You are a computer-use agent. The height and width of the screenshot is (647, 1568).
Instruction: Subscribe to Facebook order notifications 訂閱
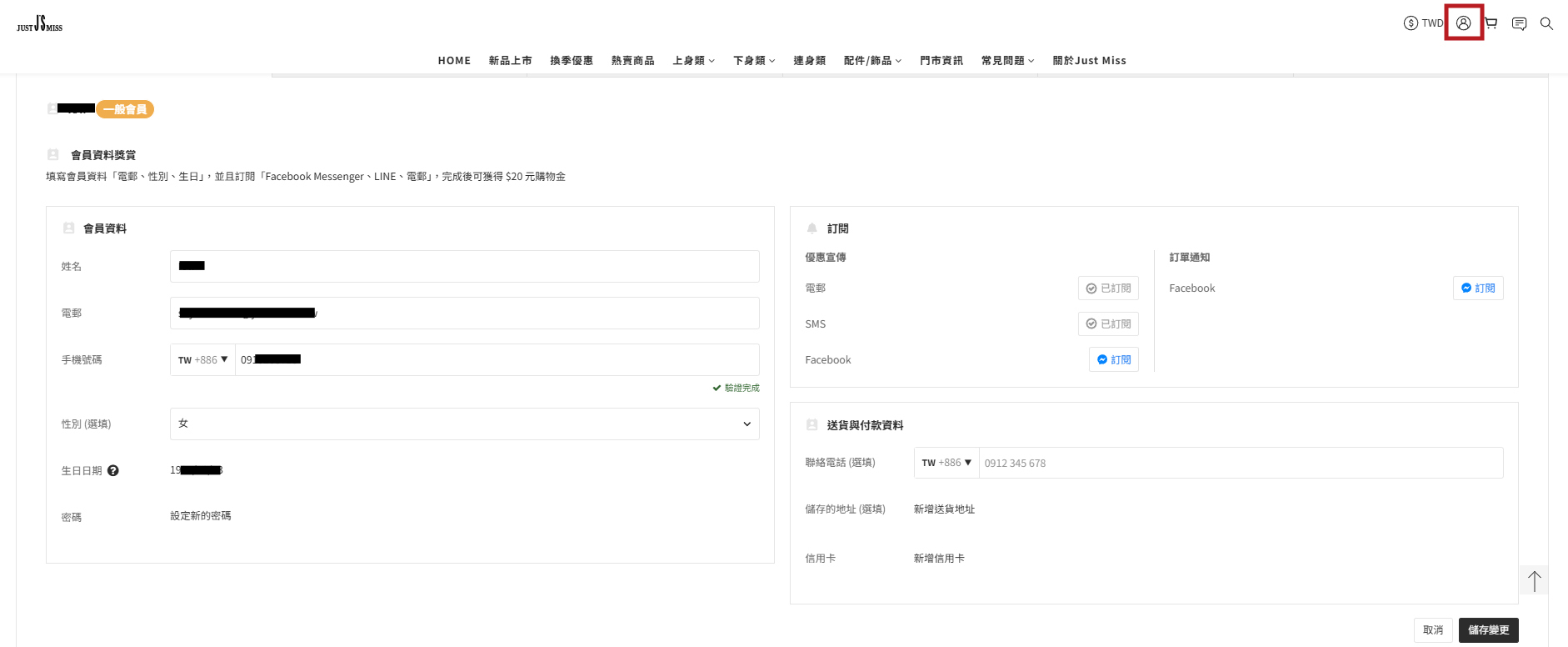coord(1478,288)
